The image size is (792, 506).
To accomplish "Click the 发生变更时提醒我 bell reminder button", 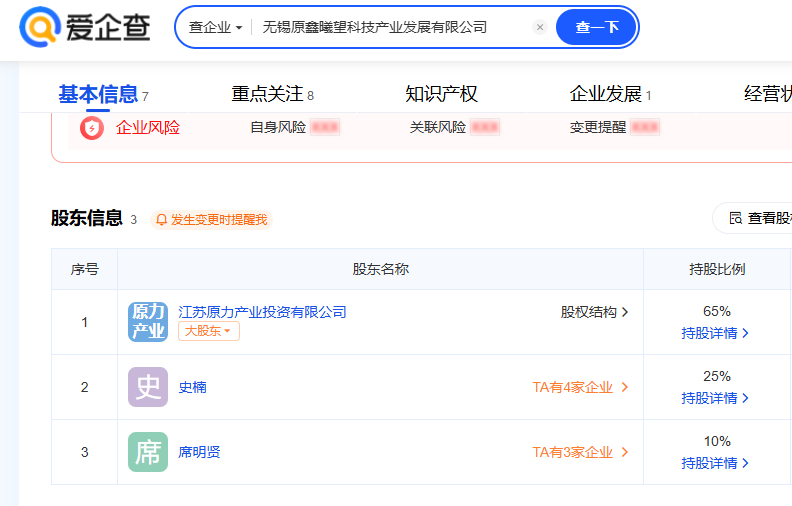I will [x=211, y=220].
